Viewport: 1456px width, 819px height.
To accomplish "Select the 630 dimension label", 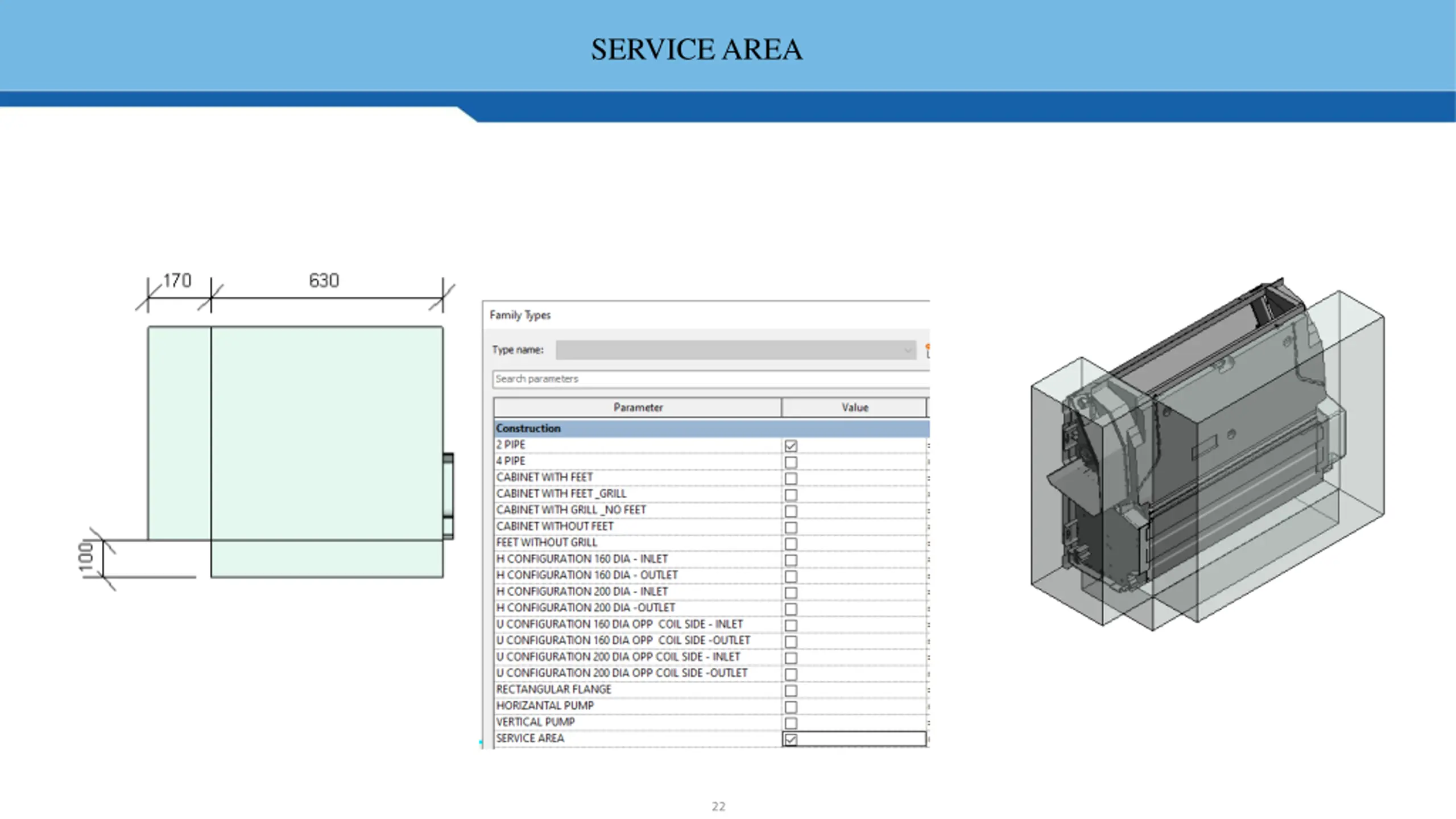I will [x=324, y=280].
